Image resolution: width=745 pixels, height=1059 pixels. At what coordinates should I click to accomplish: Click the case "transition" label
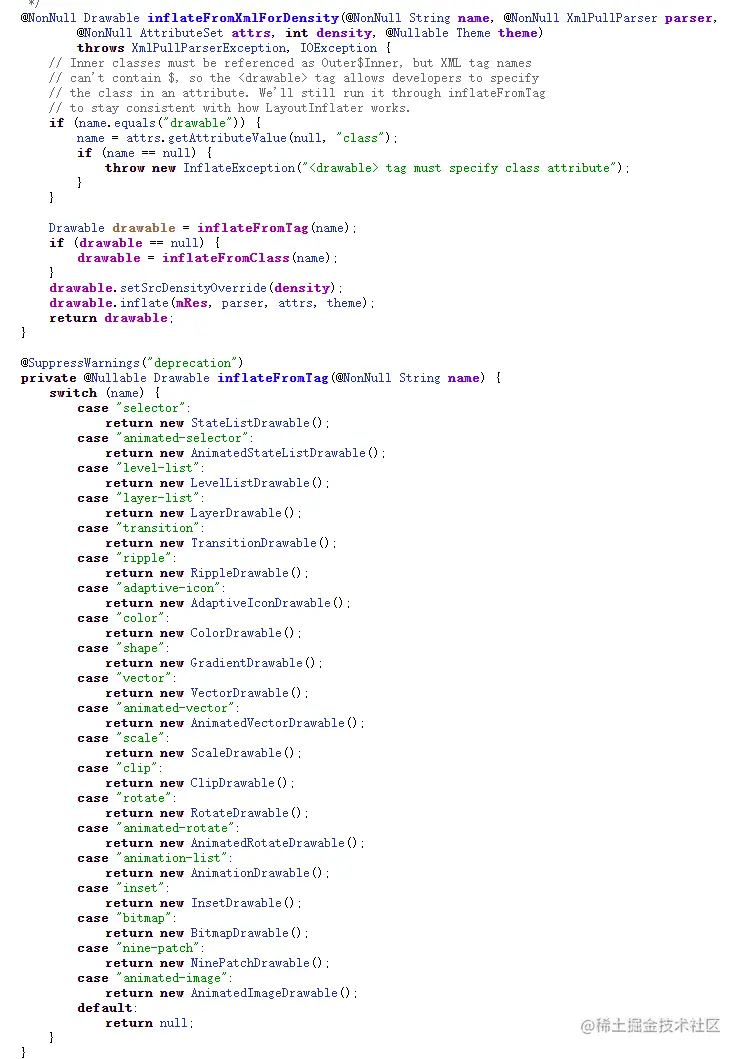pyautogui.click(x=140, y=528)
